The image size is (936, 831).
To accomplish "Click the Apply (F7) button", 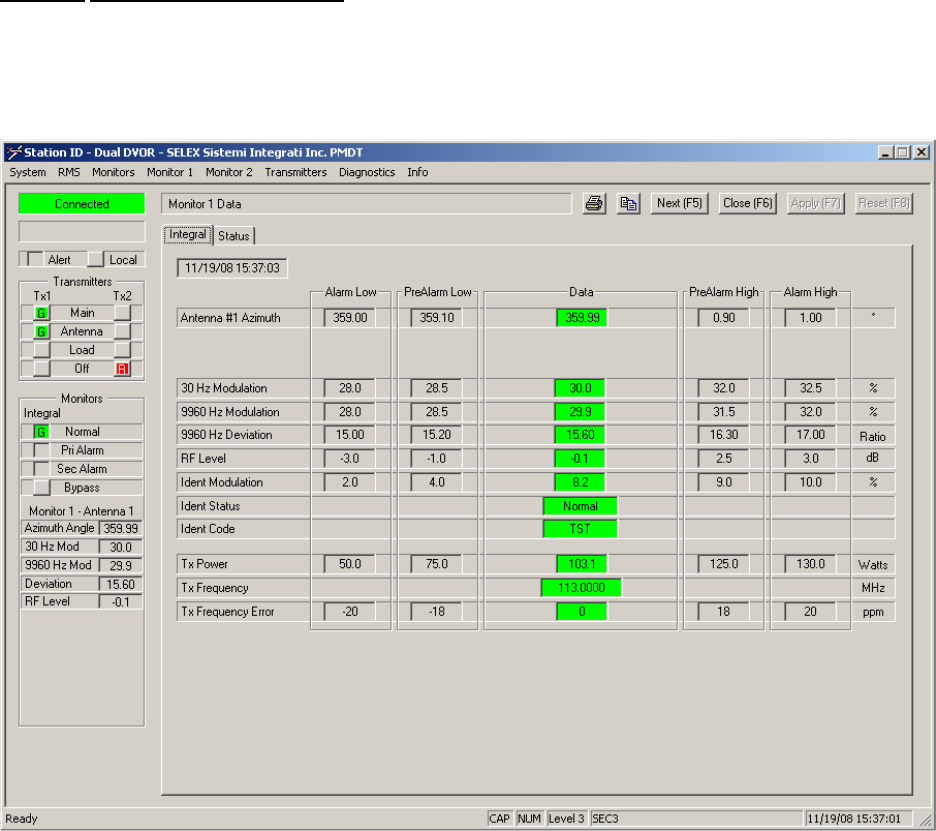I will (x=815, y=204).
